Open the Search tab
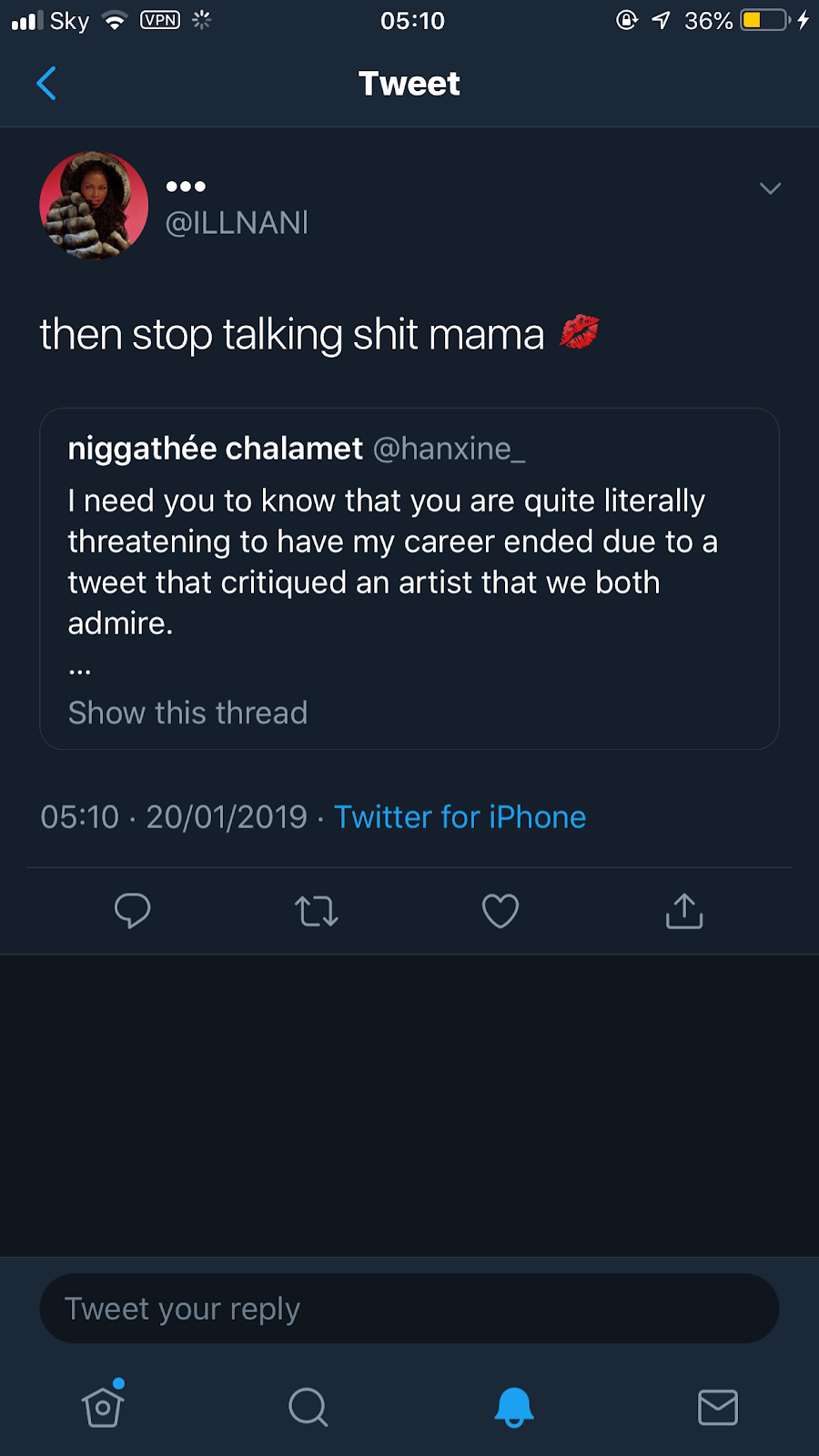This screenshot has height=1456, width=819. tap(308, 1407)
